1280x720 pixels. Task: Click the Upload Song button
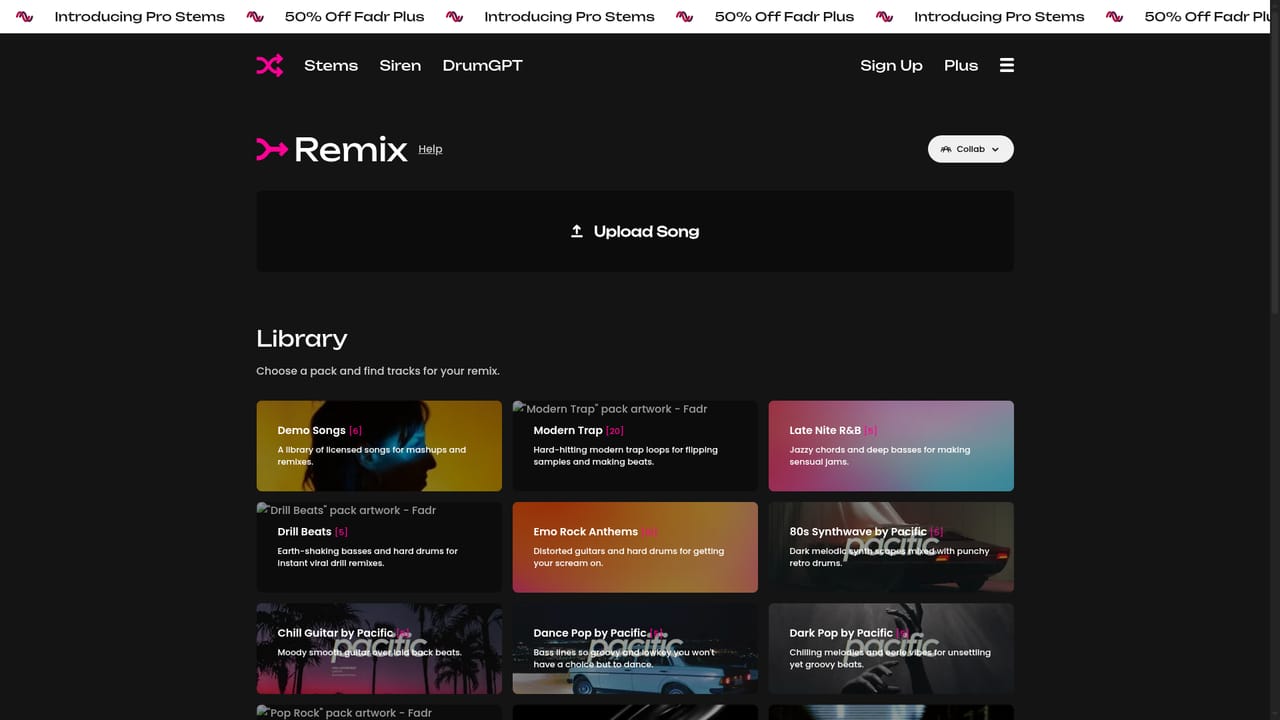[635, 231]
